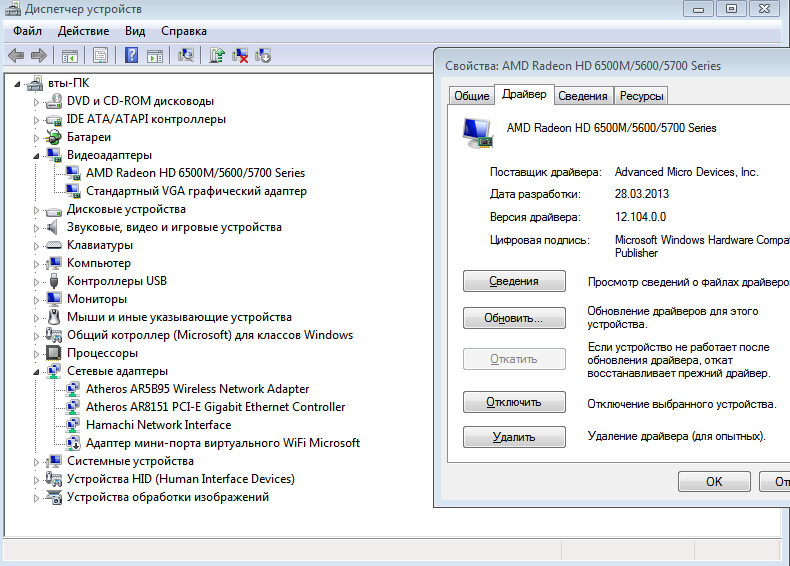Toggle the action pane toolbar icon

pyautogui.click(x=155, y=55)
